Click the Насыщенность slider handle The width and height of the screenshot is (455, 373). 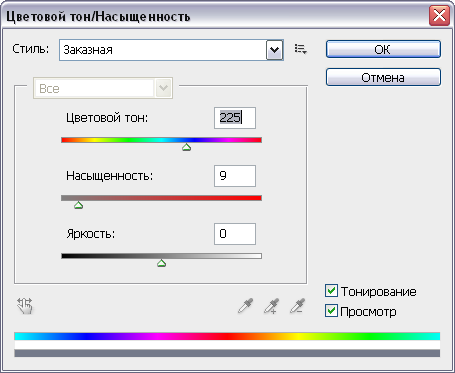[78, 205]
